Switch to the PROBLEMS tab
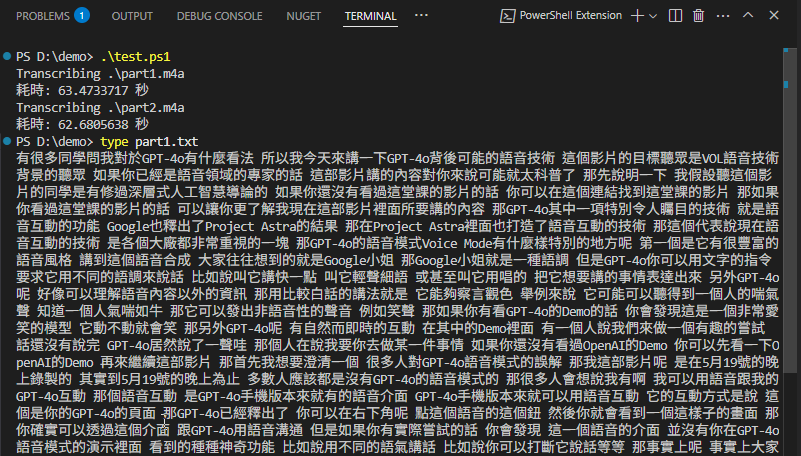This screenshot has height=456, width=801. point(42,16)
